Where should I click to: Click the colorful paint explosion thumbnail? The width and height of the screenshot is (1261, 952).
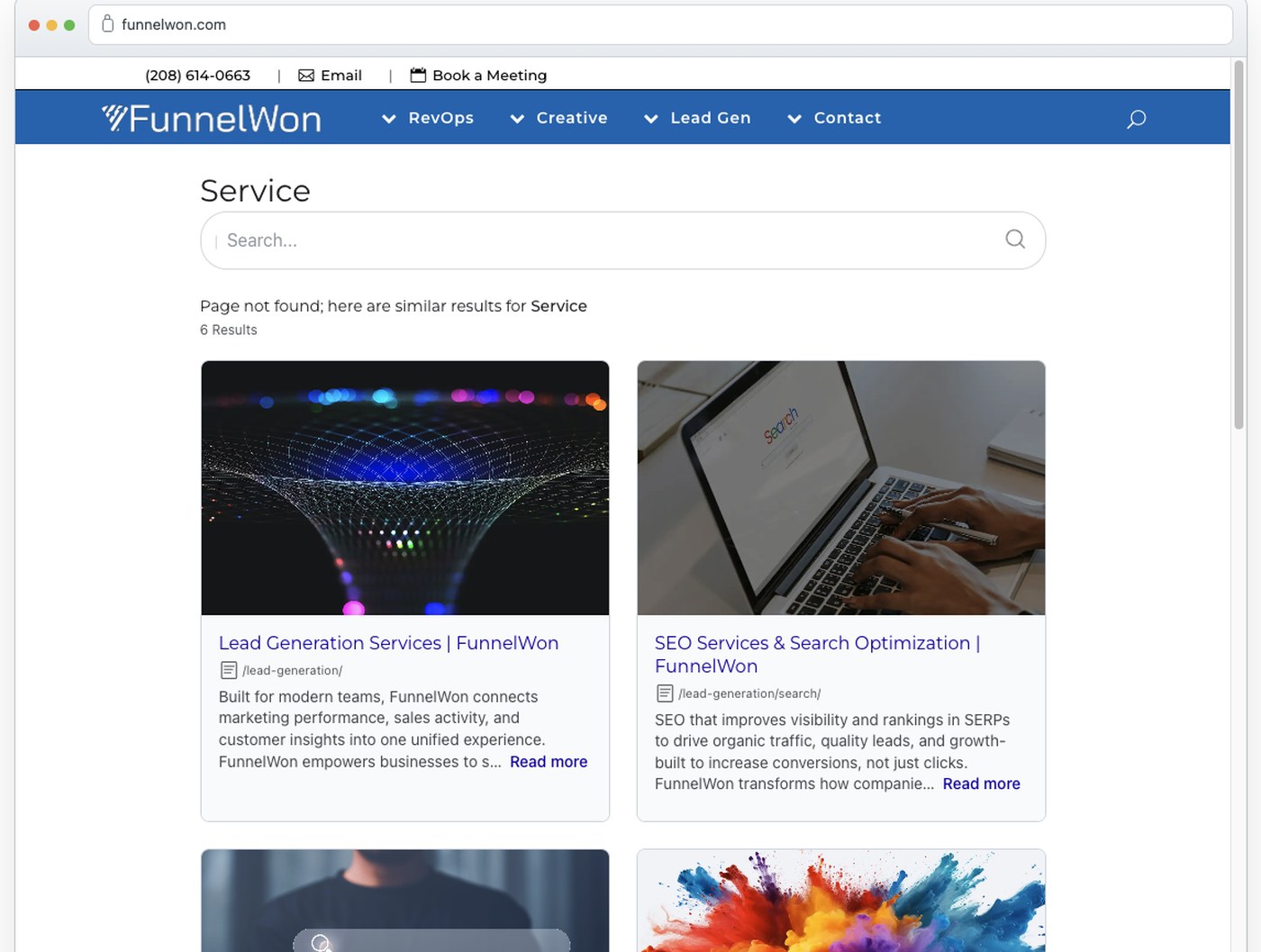(x=841, y=901)
